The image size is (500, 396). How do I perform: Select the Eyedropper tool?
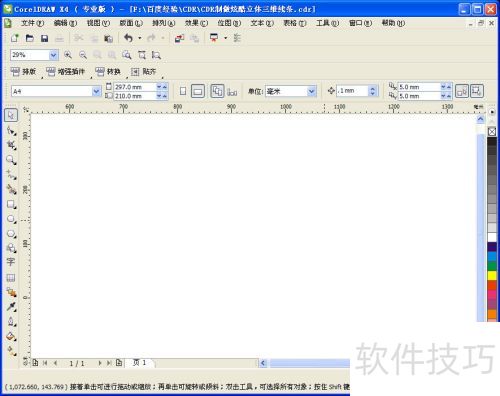click(11, 306)
